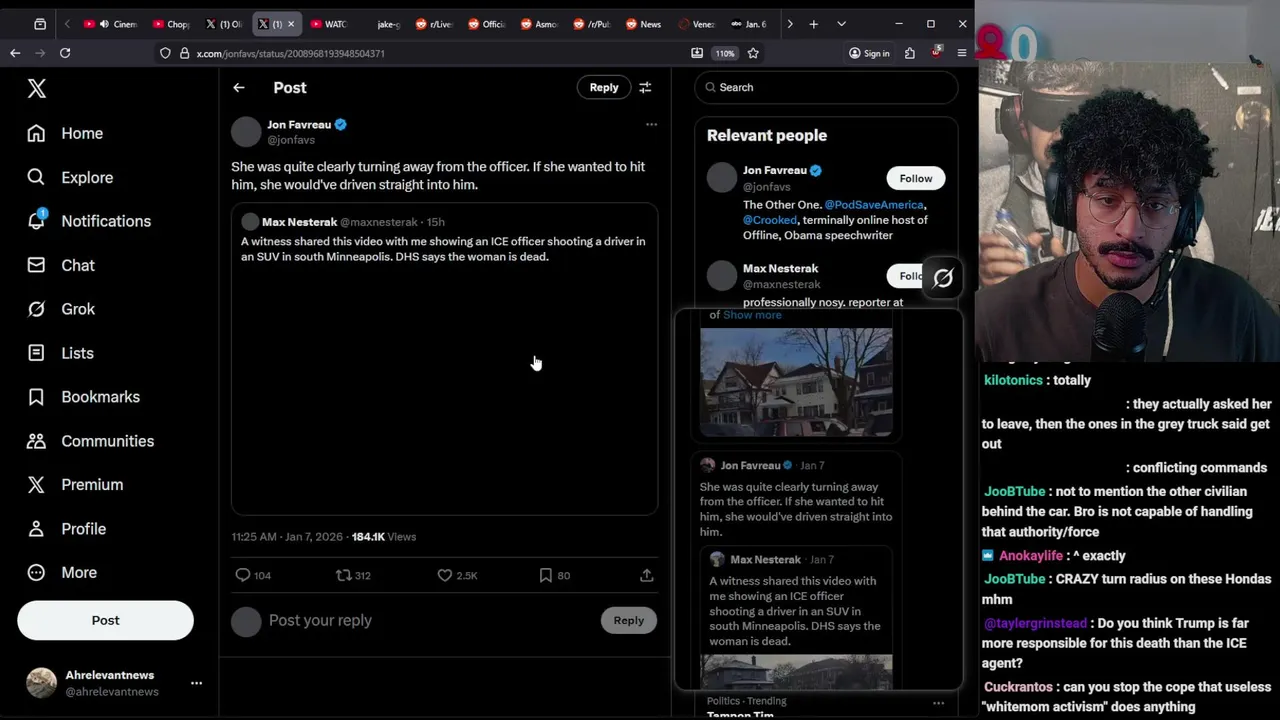
Task: Click the 184.1K Views count
Action: point(384,537)
